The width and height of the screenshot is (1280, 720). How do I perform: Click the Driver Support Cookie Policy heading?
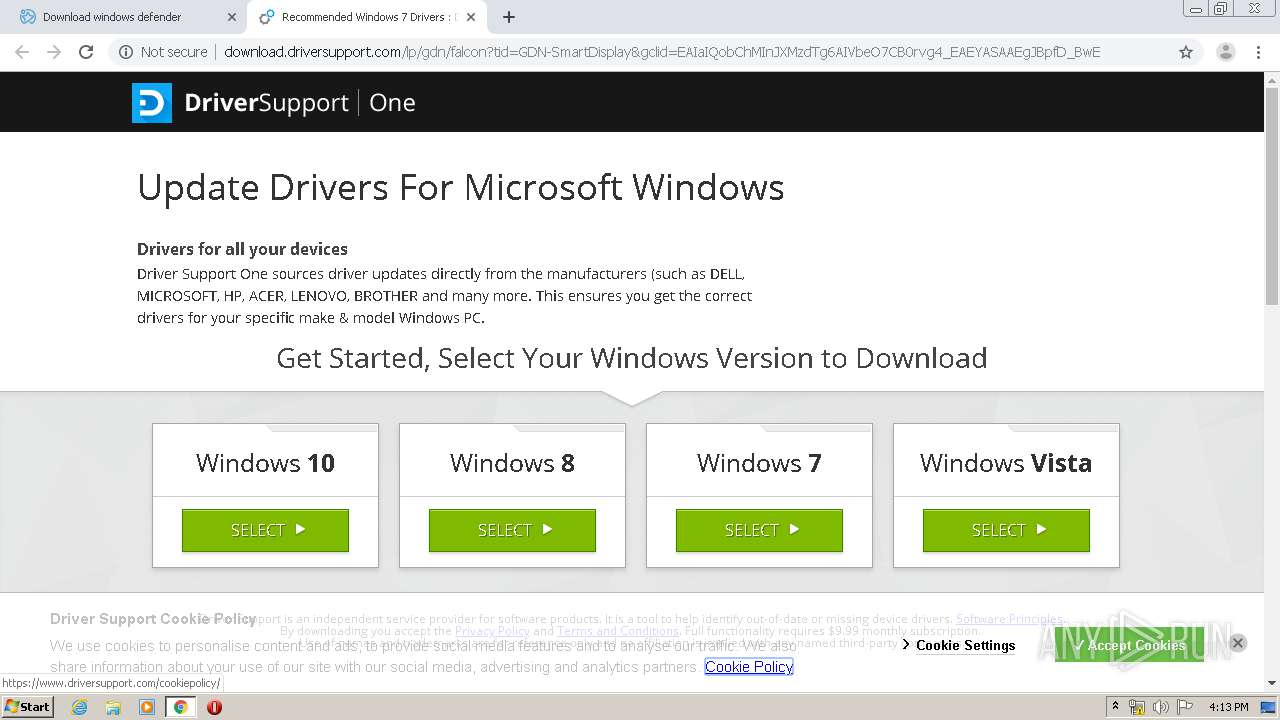(153, 619)
